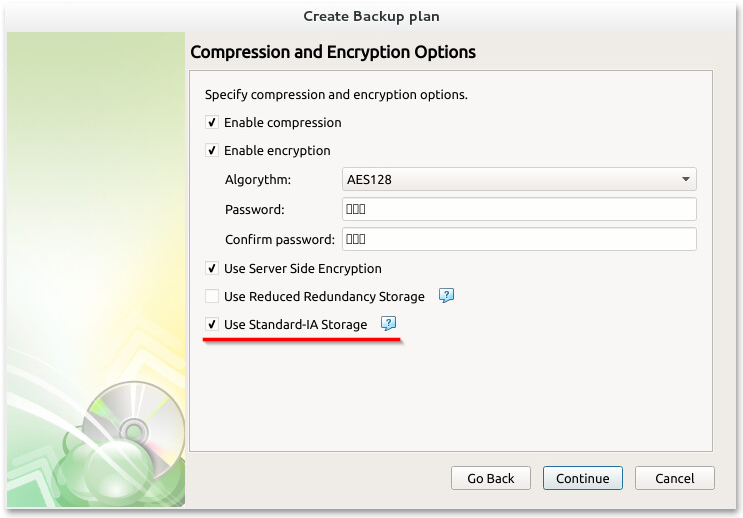Click the "Password:" label text
The image size is (743, 518).
pyautogui.click(x=255, y=210)
